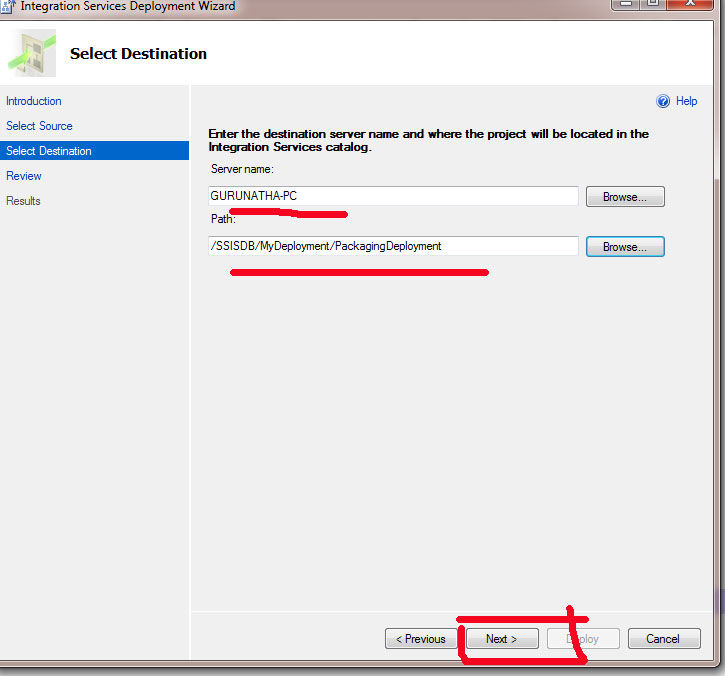Click the wizard icon in title bar

8,6
